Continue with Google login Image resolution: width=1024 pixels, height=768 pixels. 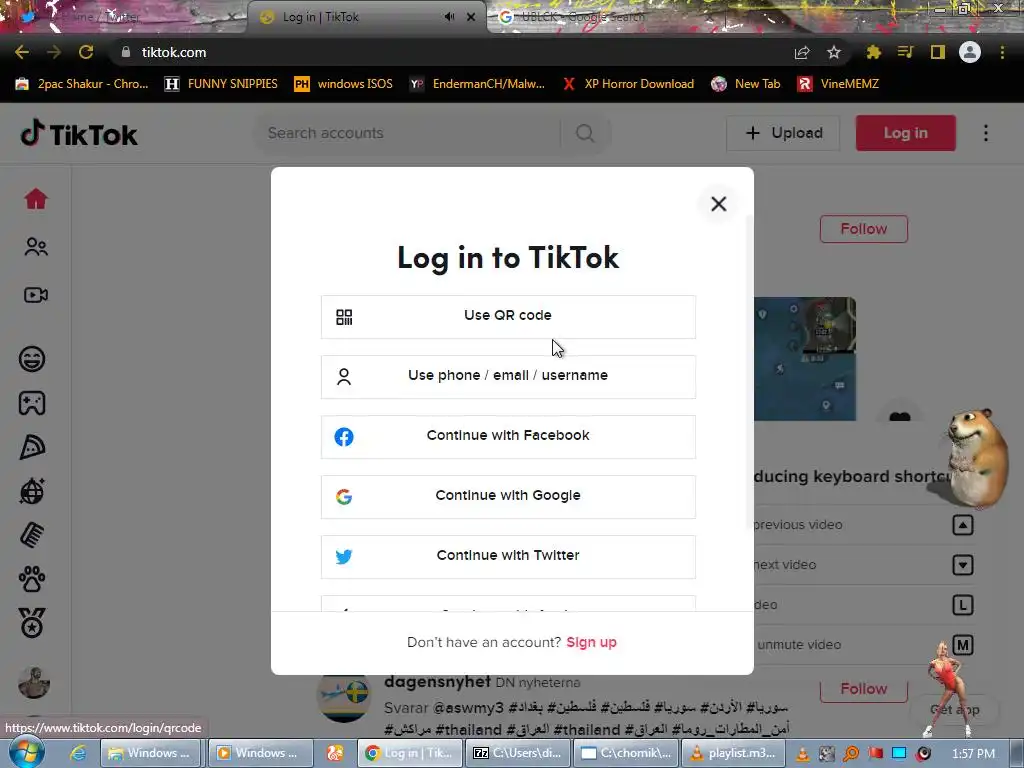coord(508,497)
